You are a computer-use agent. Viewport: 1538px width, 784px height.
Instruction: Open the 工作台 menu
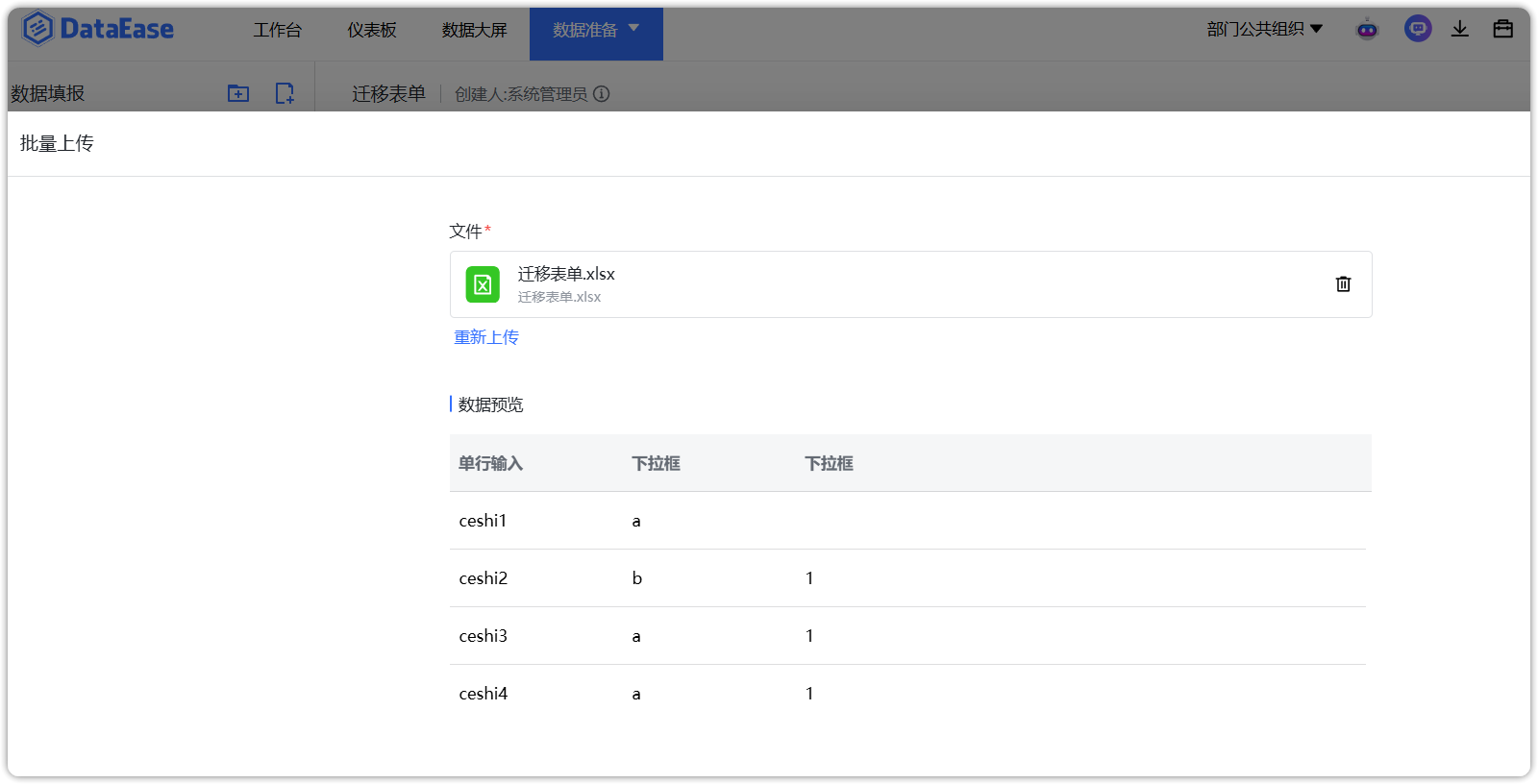277,30
